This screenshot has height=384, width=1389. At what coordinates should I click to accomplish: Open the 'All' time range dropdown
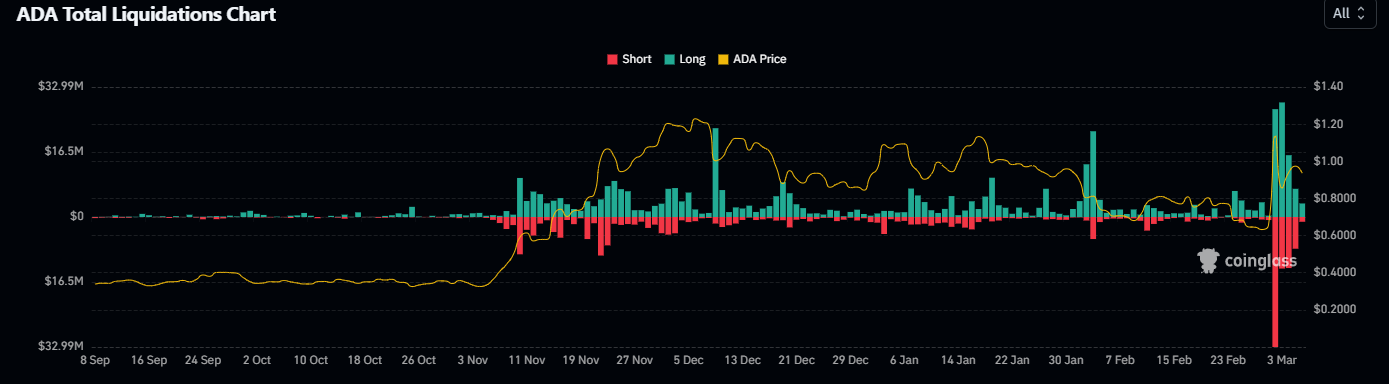pyautogui.click(x=1350, y=13)
